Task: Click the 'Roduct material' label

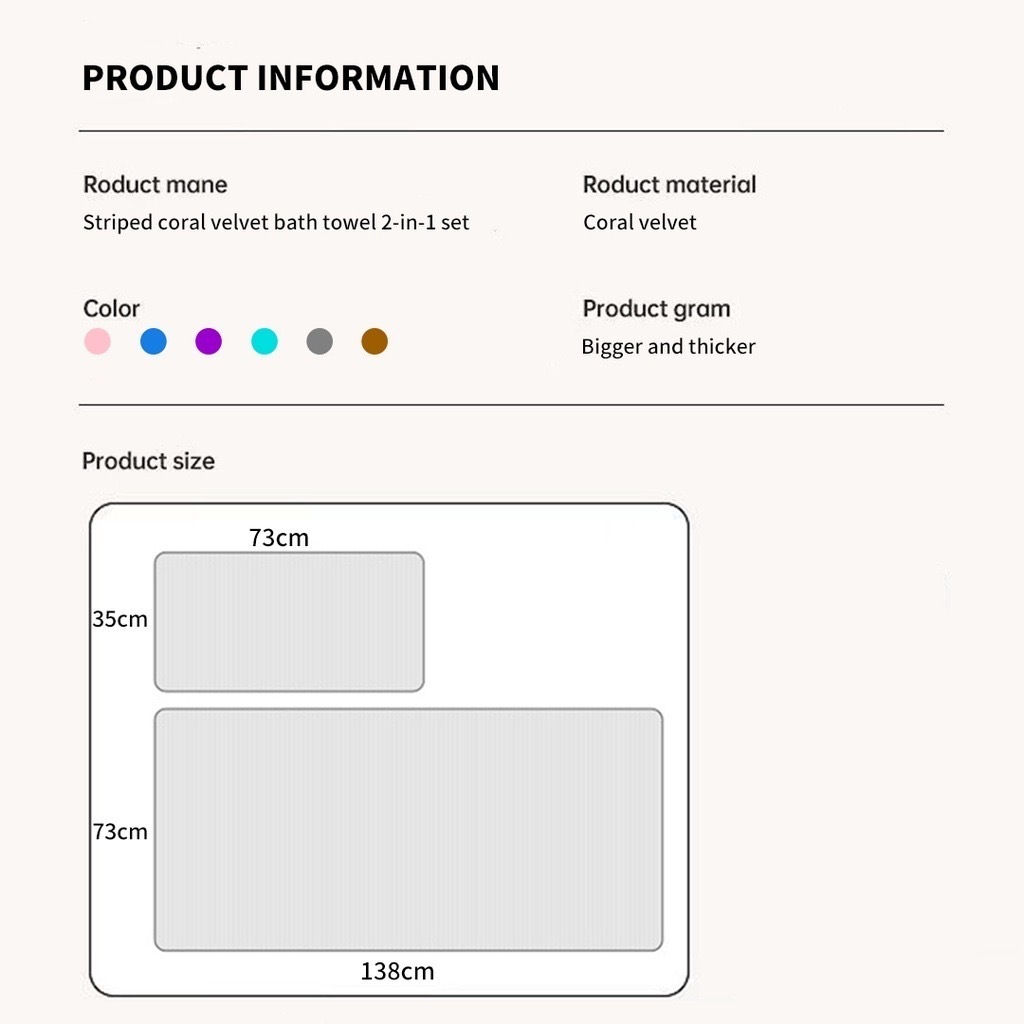Action: pos(669,185)
